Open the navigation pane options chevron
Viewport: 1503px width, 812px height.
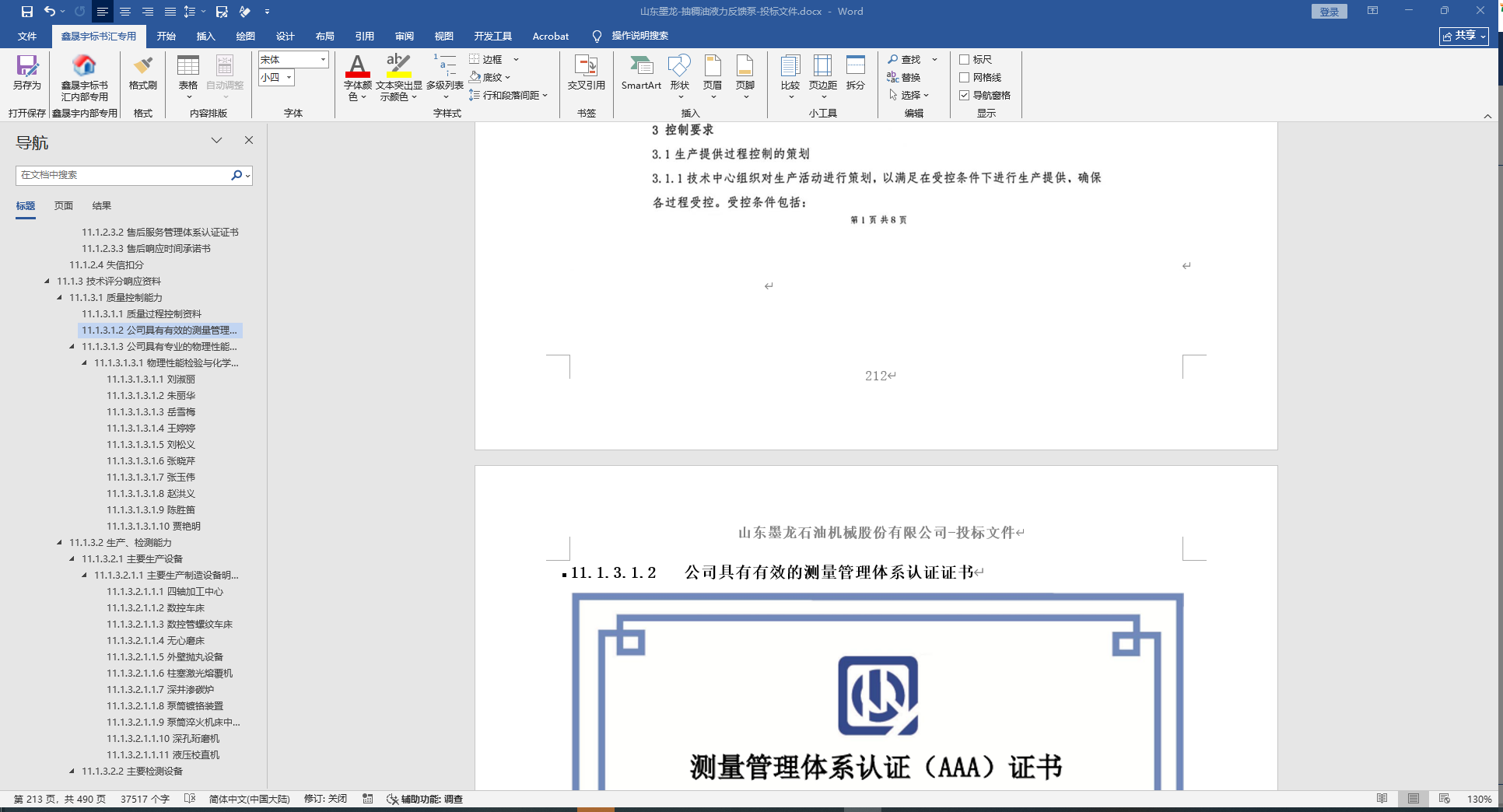pyautogui.click(x=217, y=141)
